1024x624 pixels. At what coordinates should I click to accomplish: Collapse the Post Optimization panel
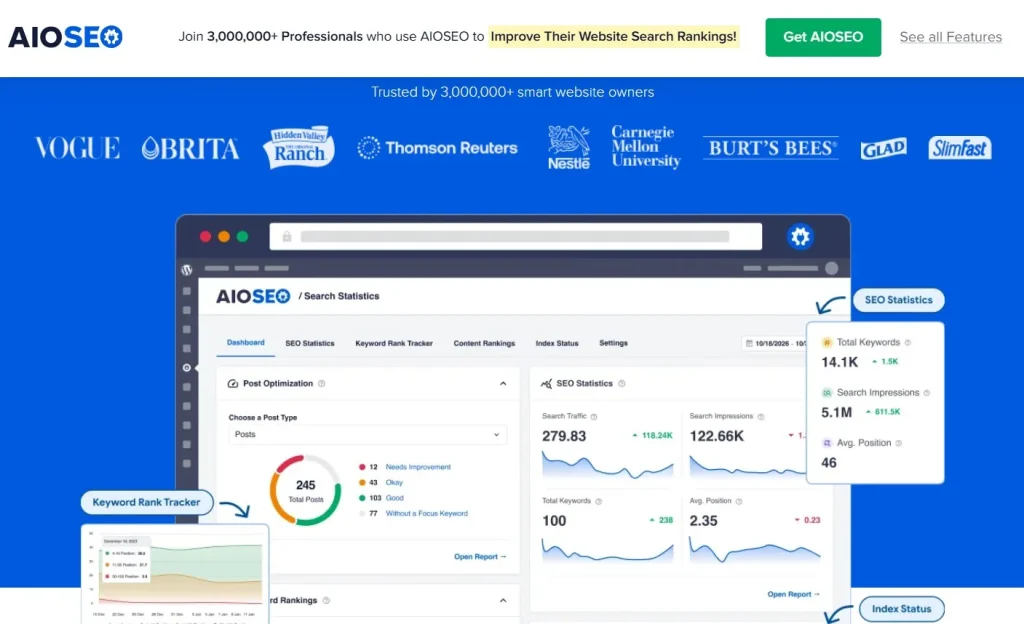click(x=503, y=383)
